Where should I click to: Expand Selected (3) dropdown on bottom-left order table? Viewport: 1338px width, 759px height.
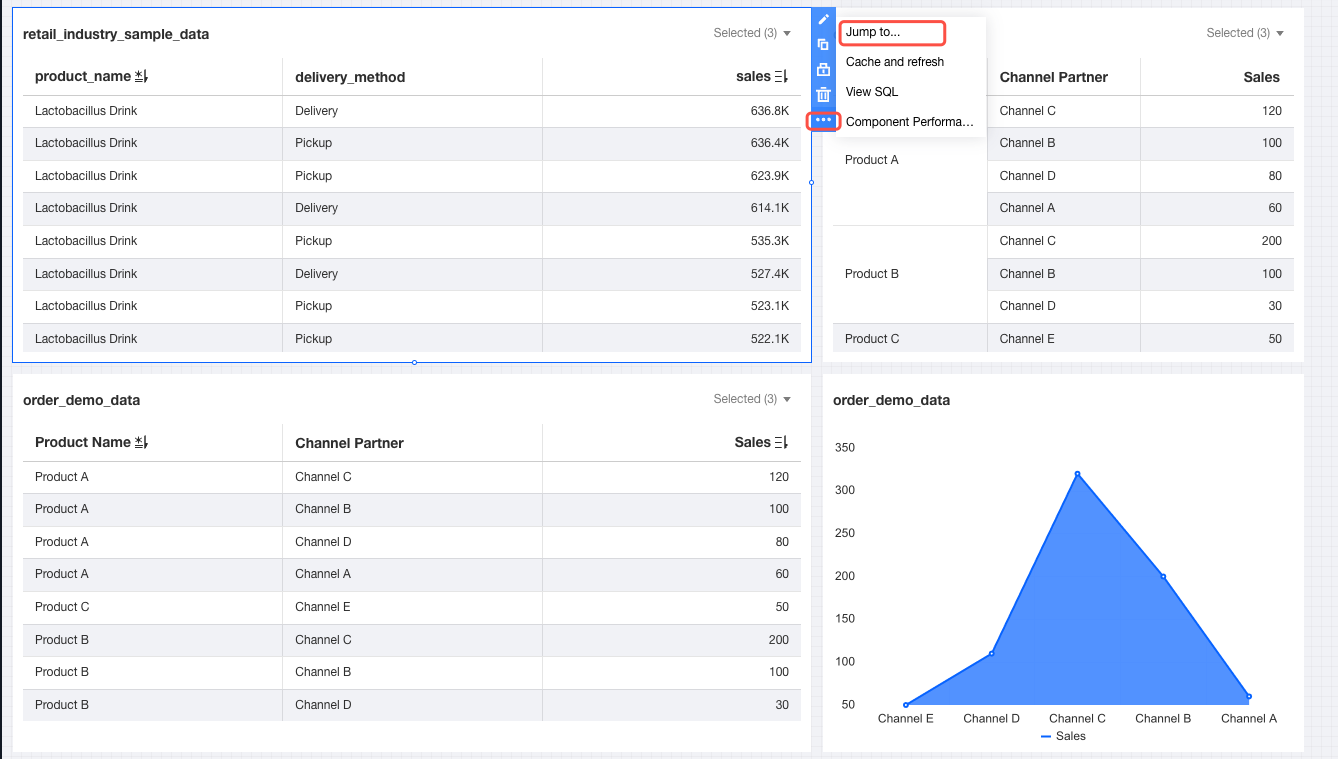tap(752, 399)
